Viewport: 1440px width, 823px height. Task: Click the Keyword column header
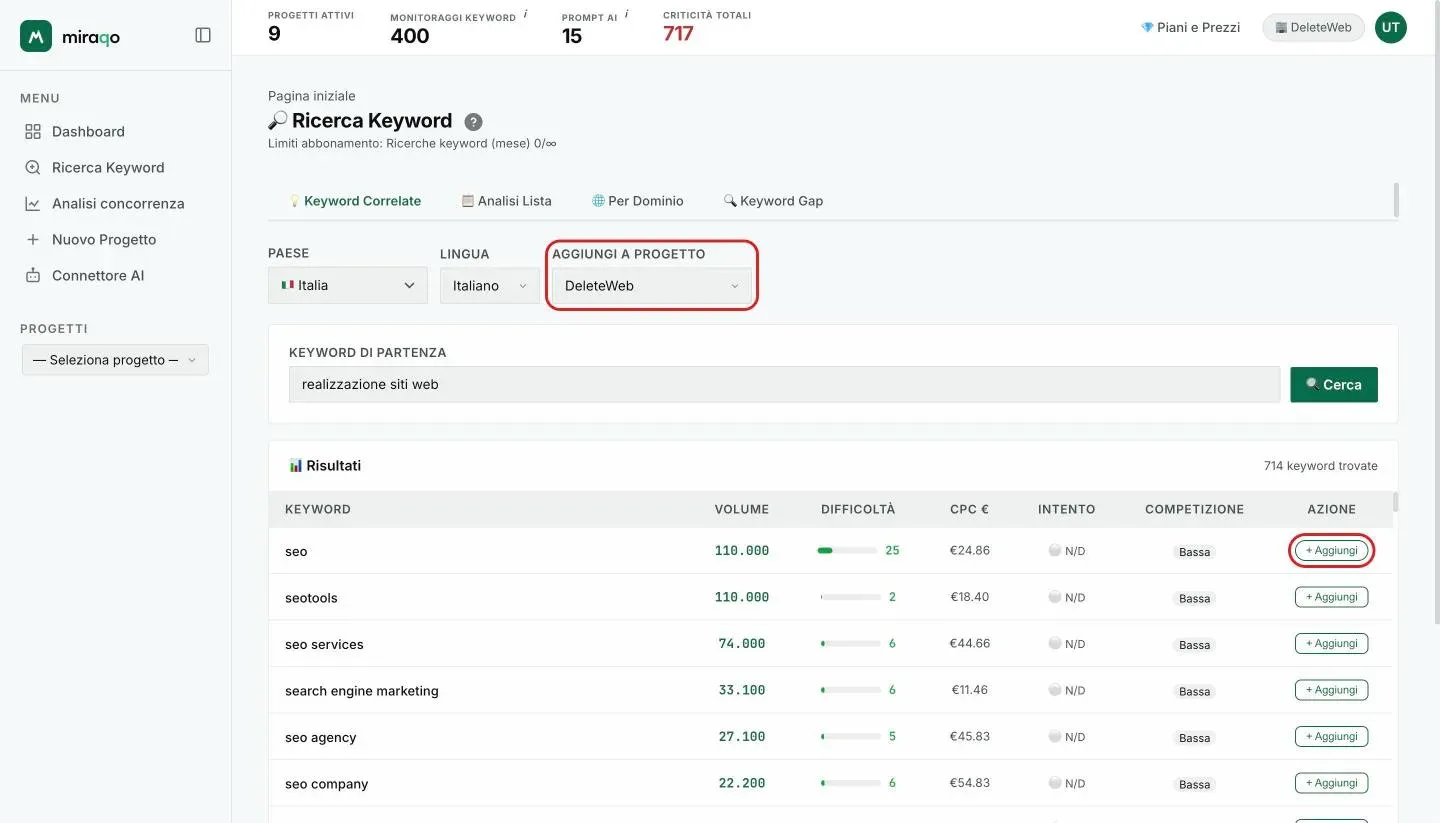(318, 509)
